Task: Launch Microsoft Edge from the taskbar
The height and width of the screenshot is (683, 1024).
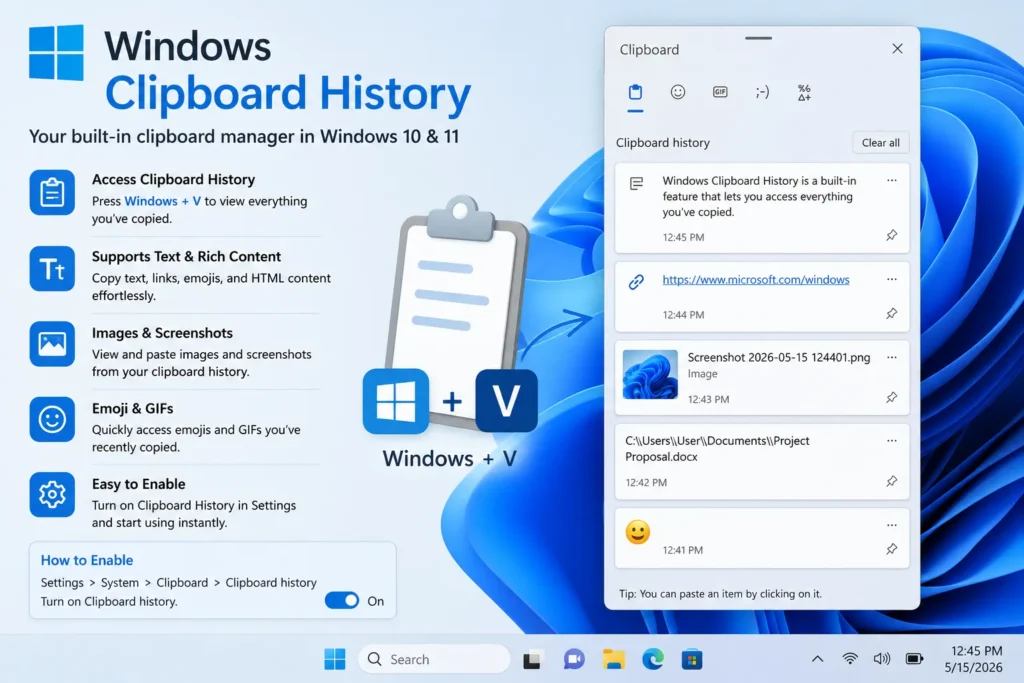Action: 652,659
